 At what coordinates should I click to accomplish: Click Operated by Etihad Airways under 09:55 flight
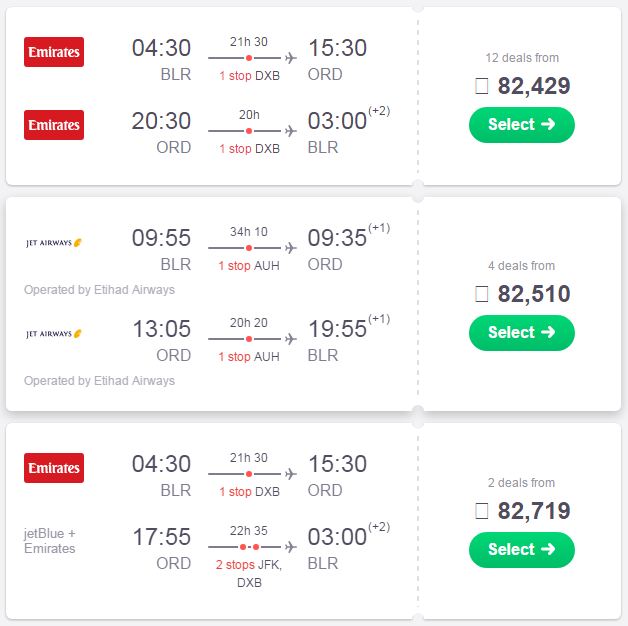(x=99, y=290)
